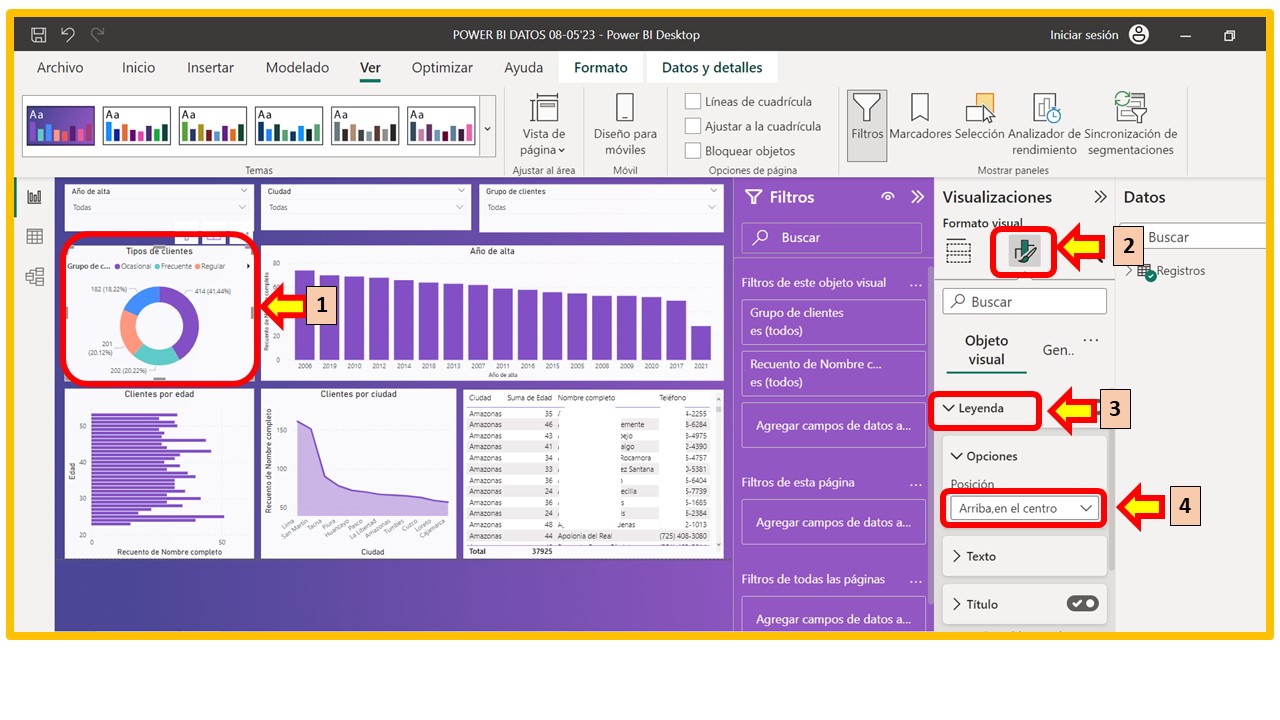Apply the second theme with blue-orange bars

tap(137, 127)
